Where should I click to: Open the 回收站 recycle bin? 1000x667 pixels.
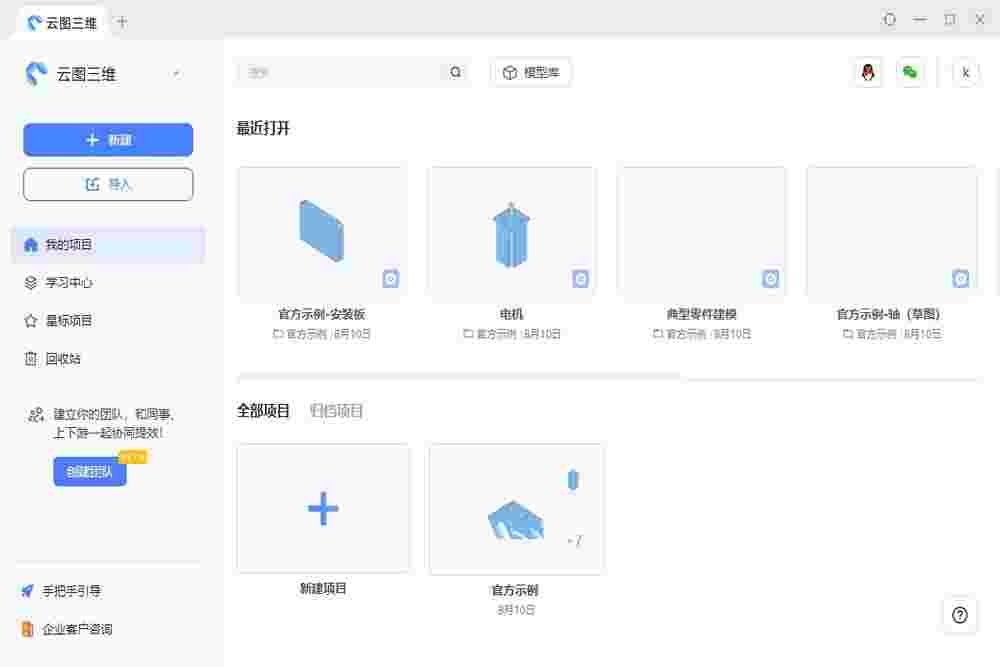[x=60, y=358]
